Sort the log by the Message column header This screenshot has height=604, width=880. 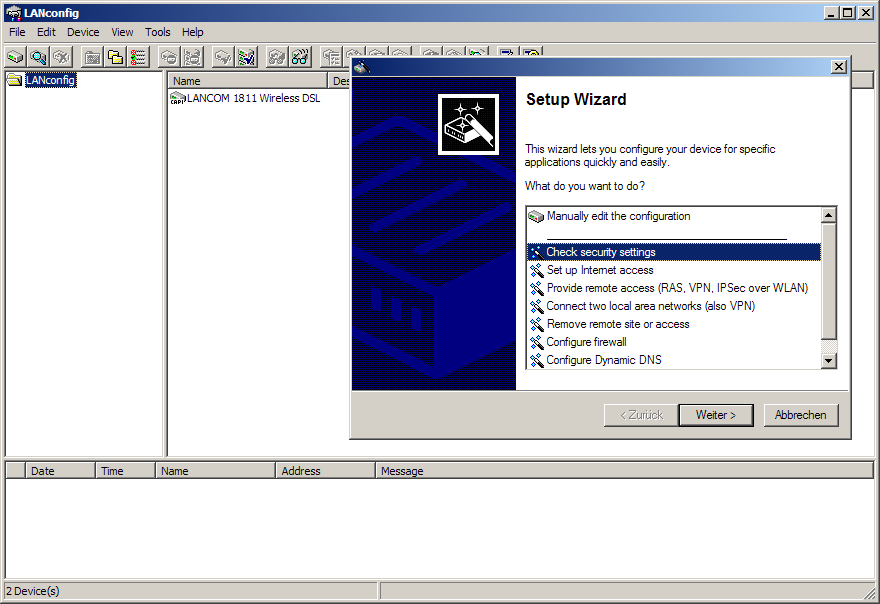click(x=402, y=471)
